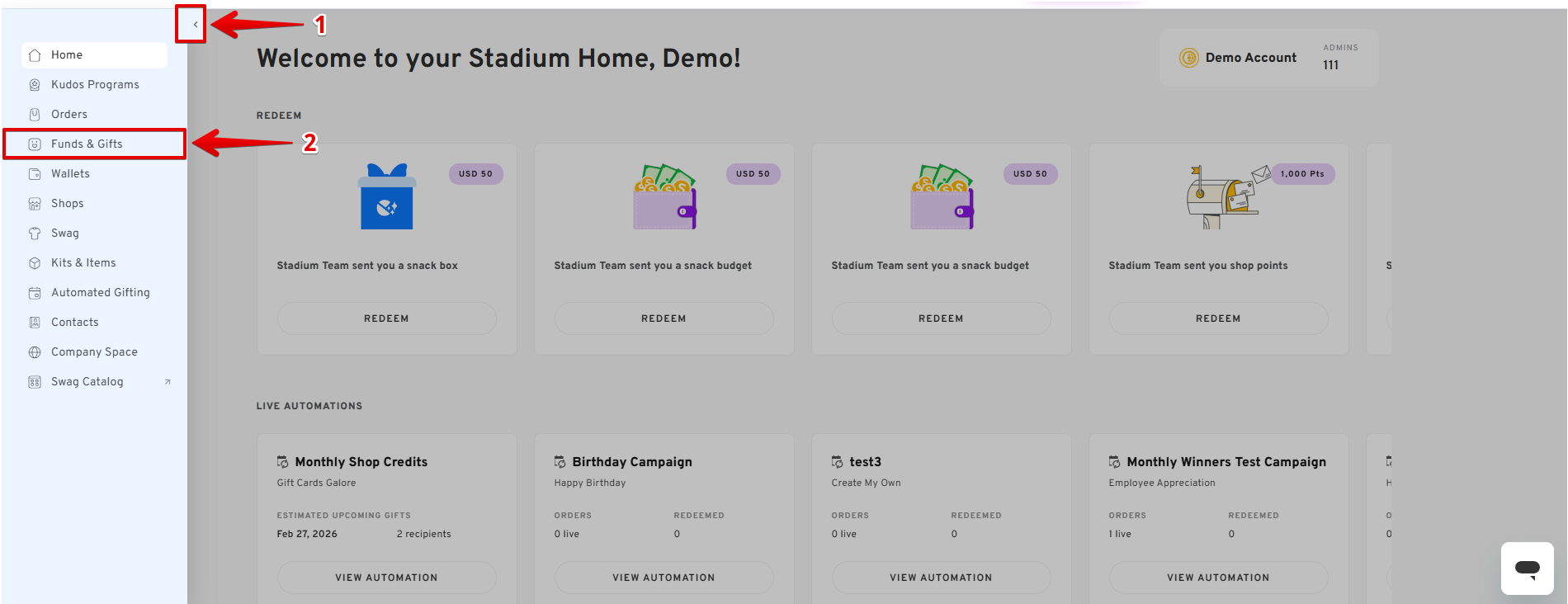The image size is (1568, 604).
Task: Click the Kudos Programs sidebar icon
Action: pos(35,85)
